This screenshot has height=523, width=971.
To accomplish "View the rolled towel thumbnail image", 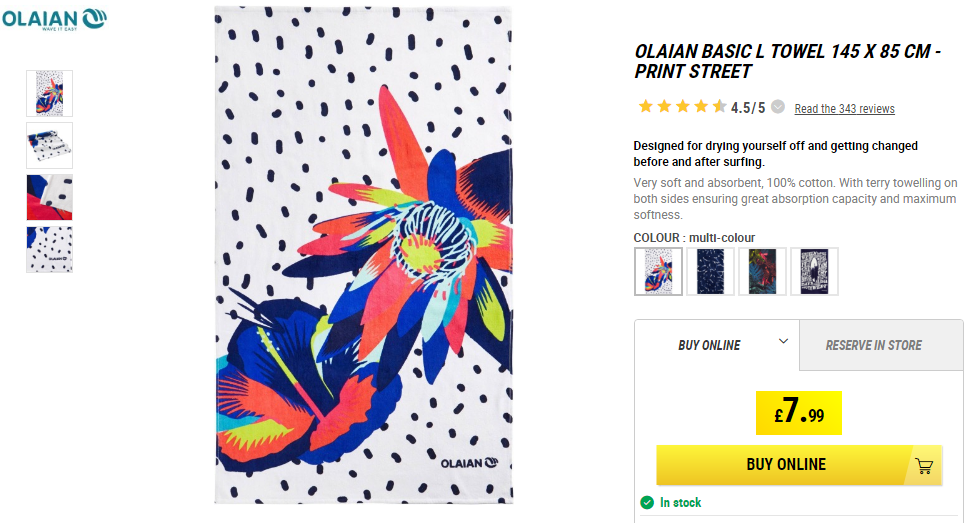I will [50, 145].
